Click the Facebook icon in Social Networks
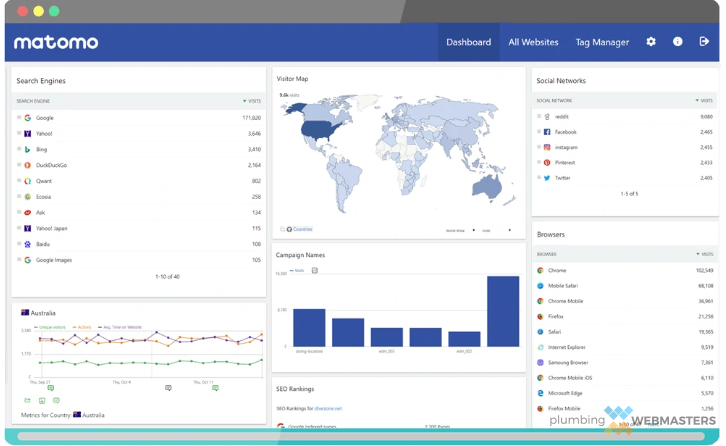 (x=547, y=132)
